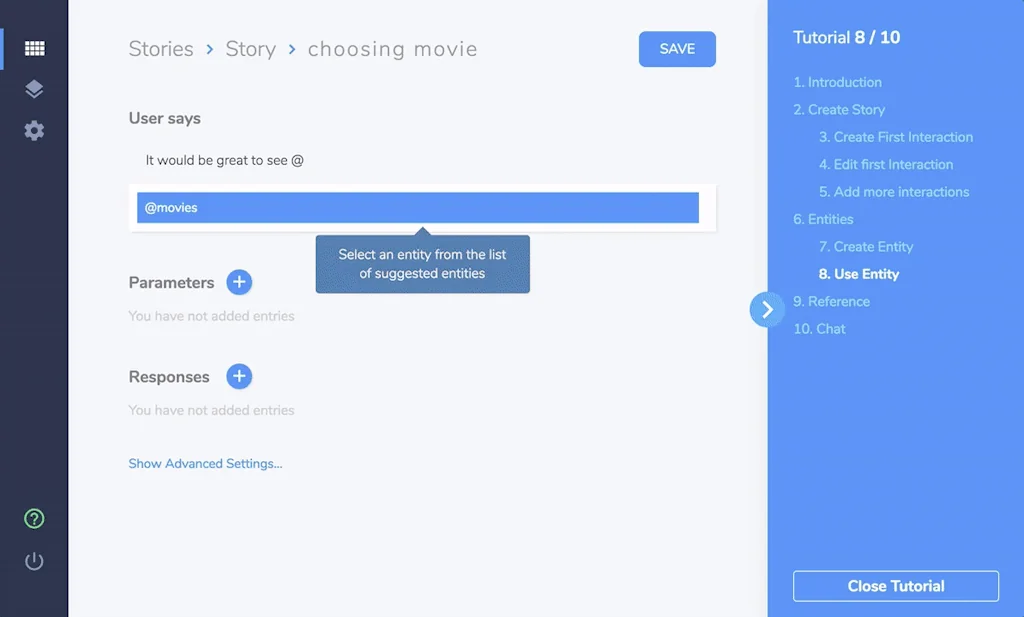Click the help question mark icon
The height and width of the screenshot is (617, 1024).
34,519
